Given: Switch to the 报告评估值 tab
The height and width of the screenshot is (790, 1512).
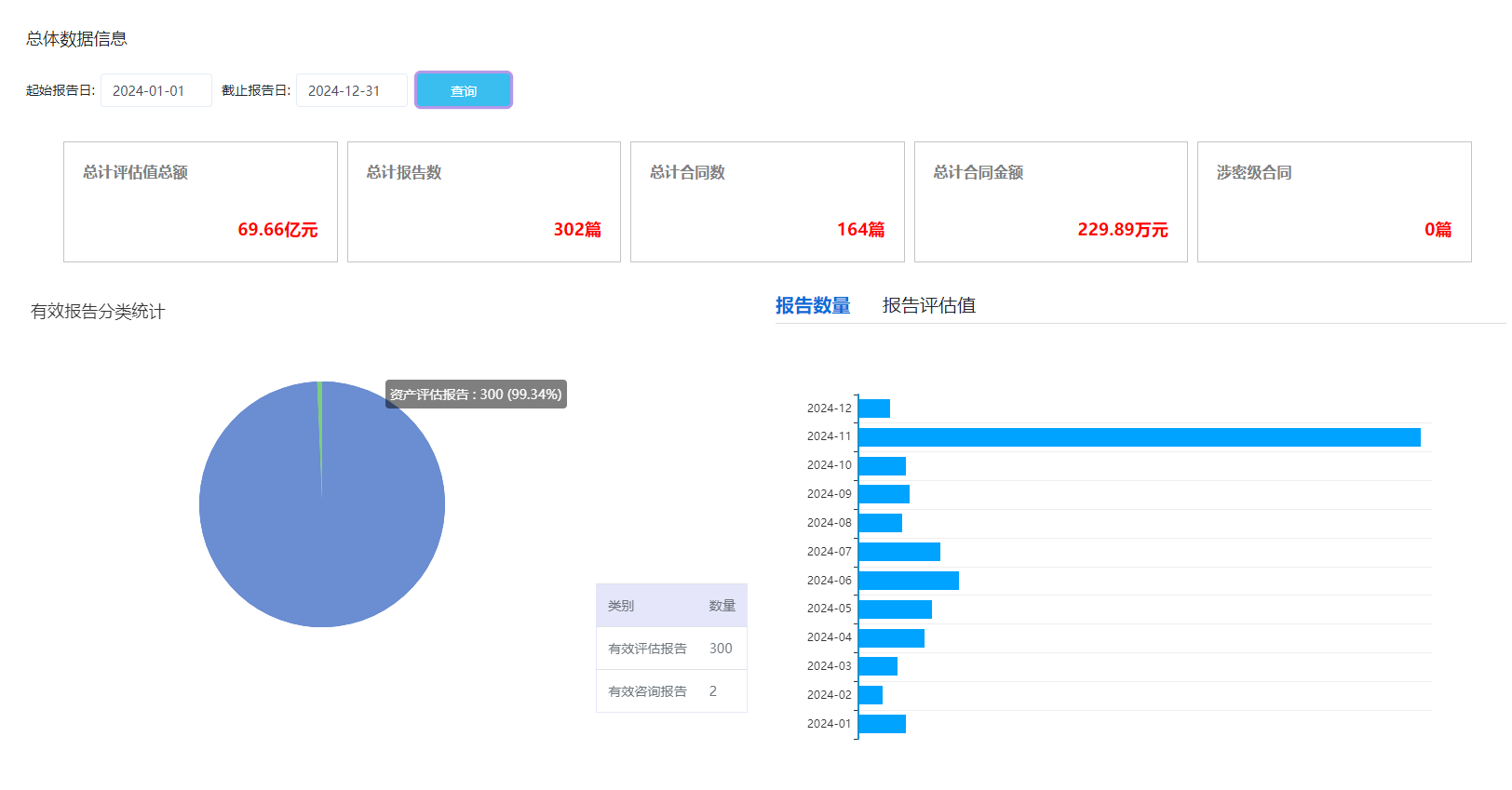Looking at the screenshot, I should pyautogui.click(x=928, y=305).
